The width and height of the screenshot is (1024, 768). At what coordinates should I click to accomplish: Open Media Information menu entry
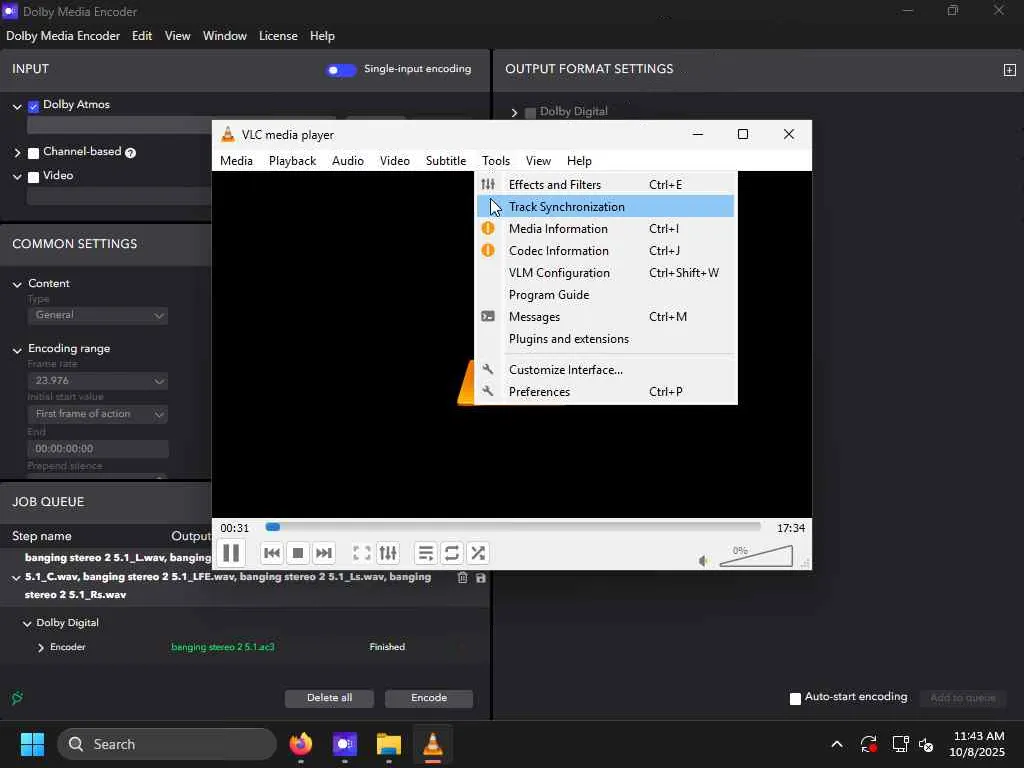605,229
